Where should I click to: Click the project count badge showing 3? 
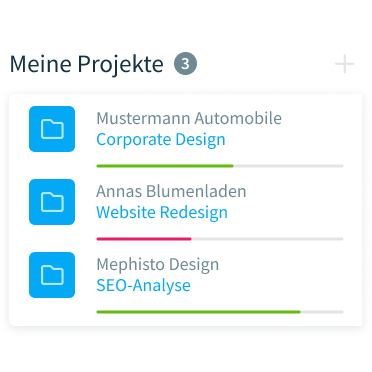pos(185,63)
